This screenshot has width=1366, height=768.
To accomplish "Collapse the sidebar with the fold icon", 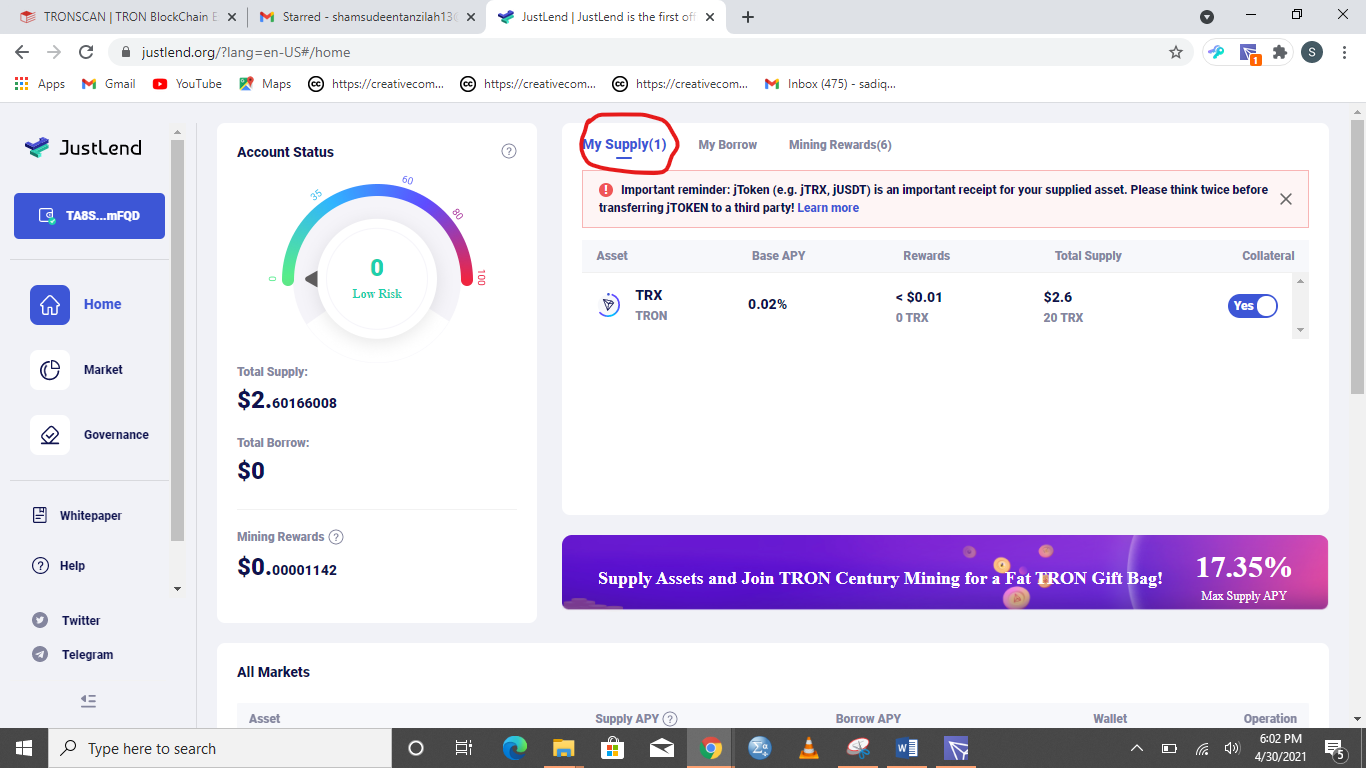I will point(89,701).
